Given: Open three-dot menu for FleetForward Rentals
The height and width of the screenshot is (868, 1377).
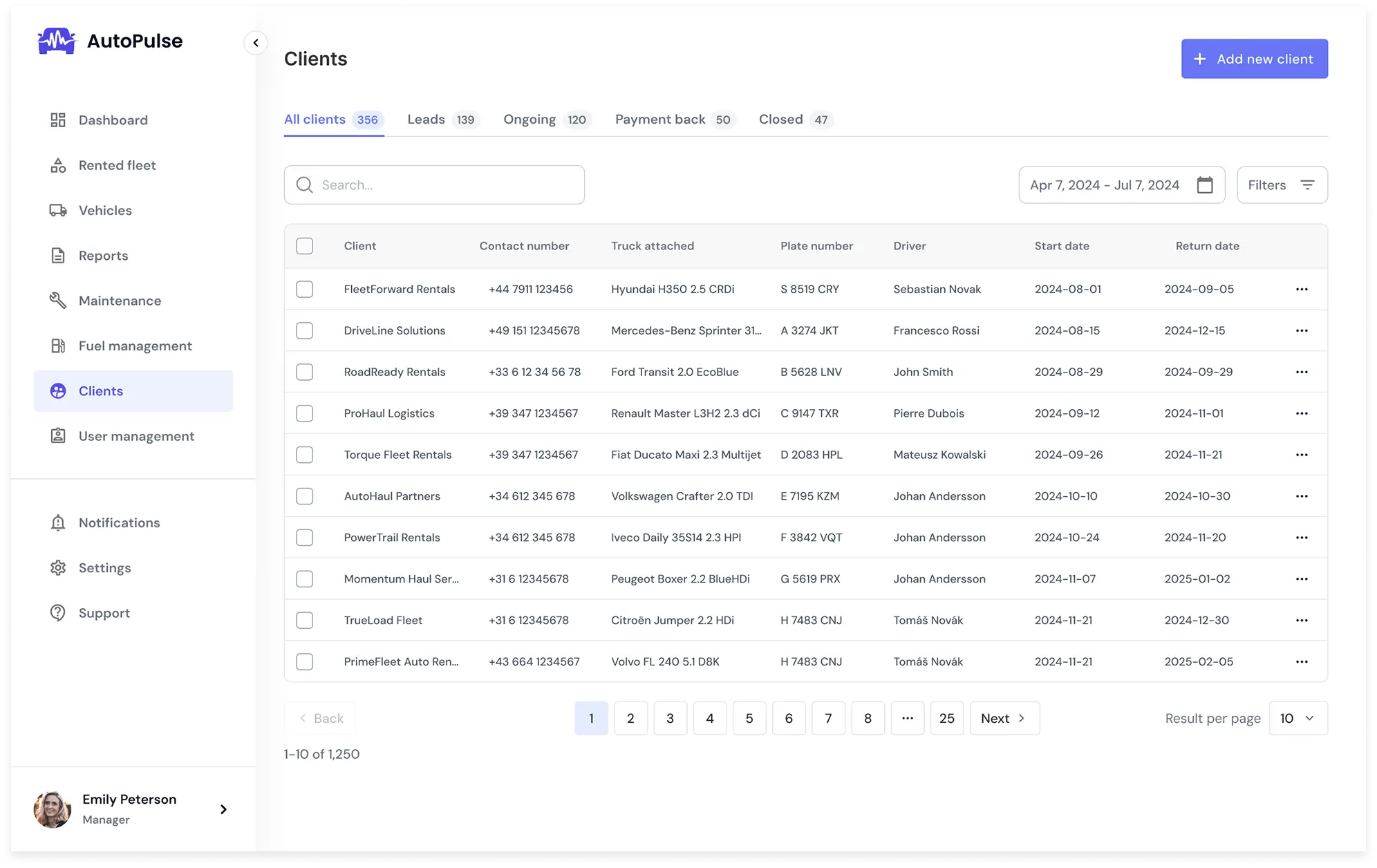Looking at the screenshot, I should coord(1302,290).
